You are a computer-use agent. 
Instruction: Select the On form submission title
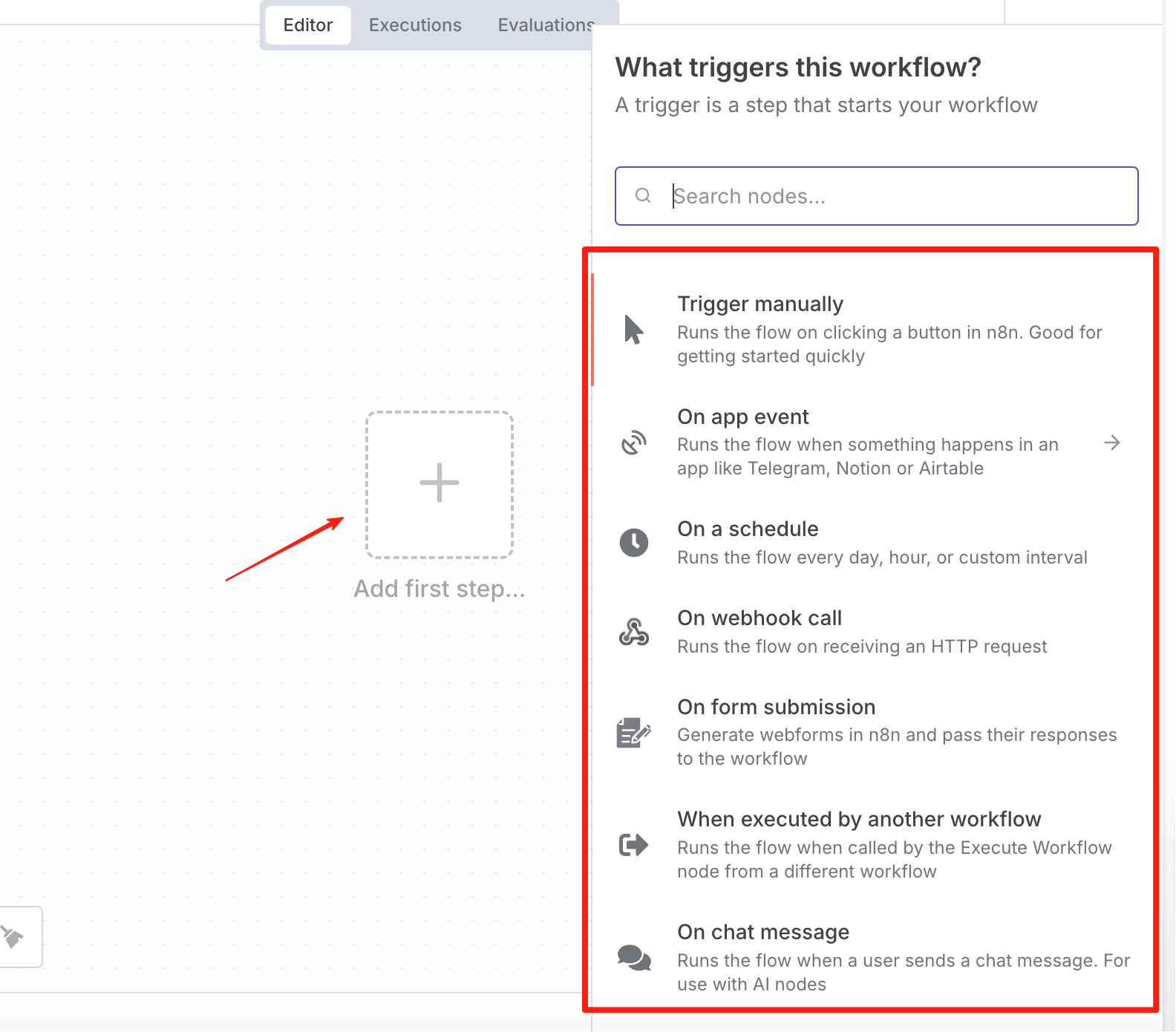(x=776, y=707)
